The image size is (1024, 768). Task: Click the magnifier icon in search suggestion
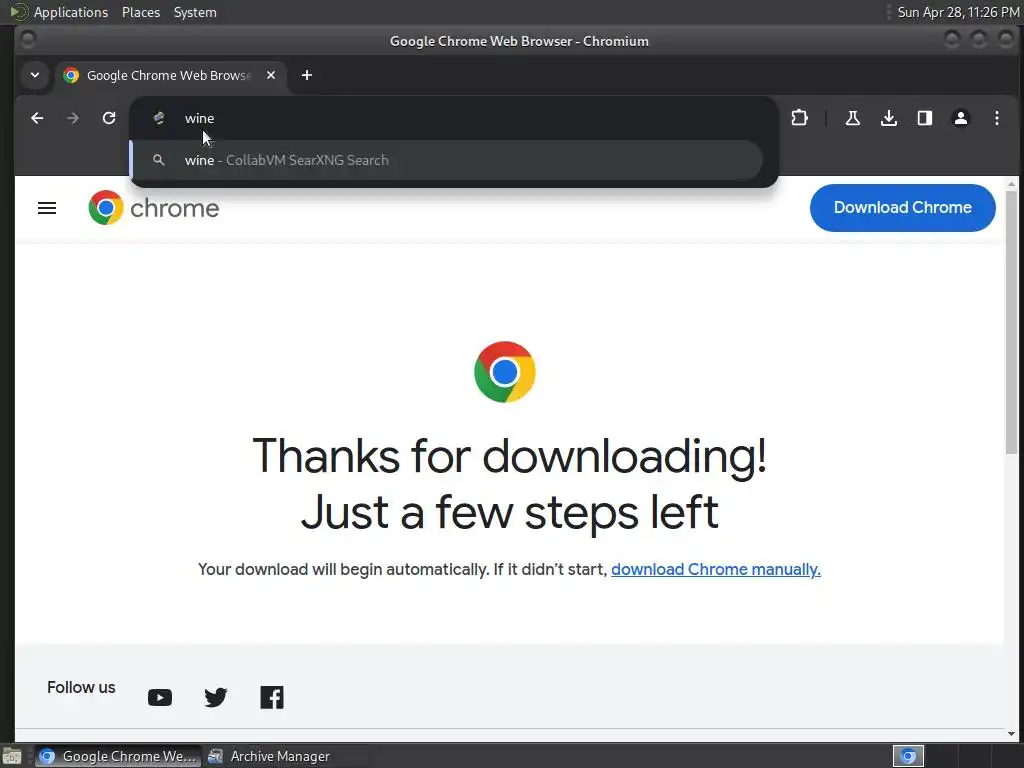pos(159,160)
